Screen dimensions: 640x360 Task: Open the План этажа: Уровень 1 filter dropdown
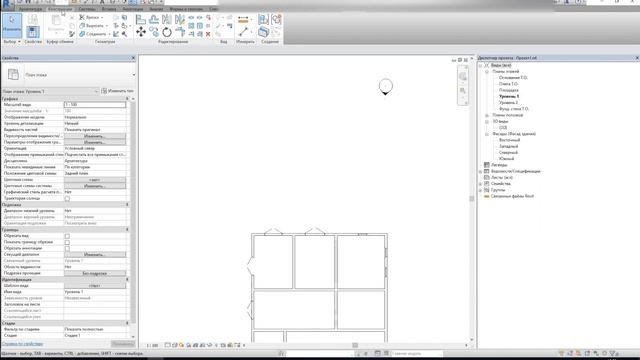pos(96,91)
